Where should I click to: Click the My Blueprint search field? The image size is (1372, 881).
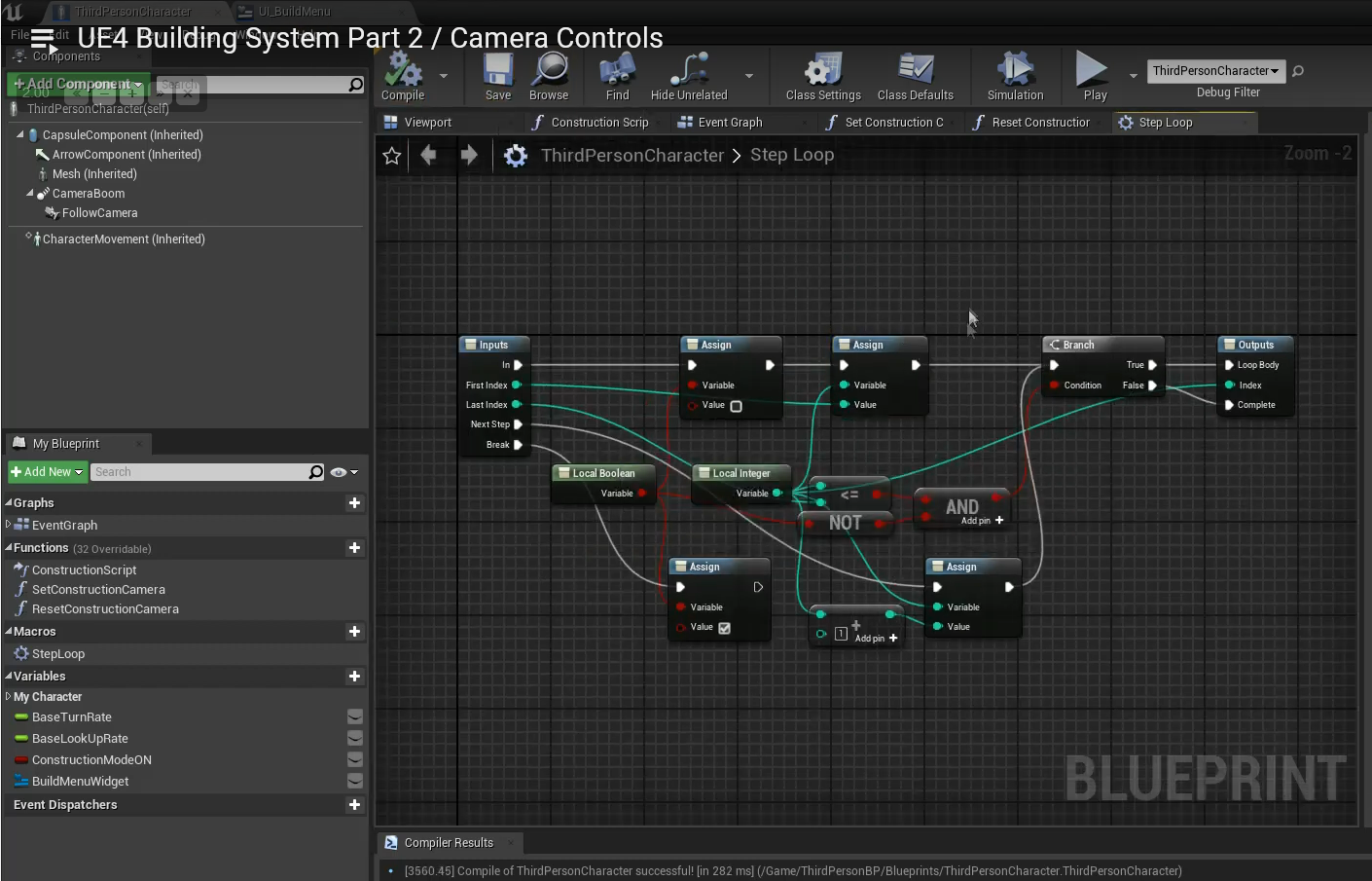coord(199,472)
